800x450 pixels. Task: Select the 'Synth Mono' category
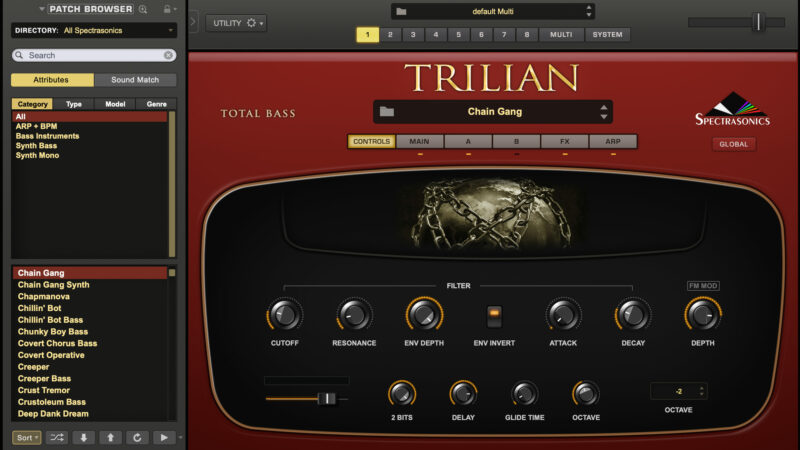click(90, 156)
